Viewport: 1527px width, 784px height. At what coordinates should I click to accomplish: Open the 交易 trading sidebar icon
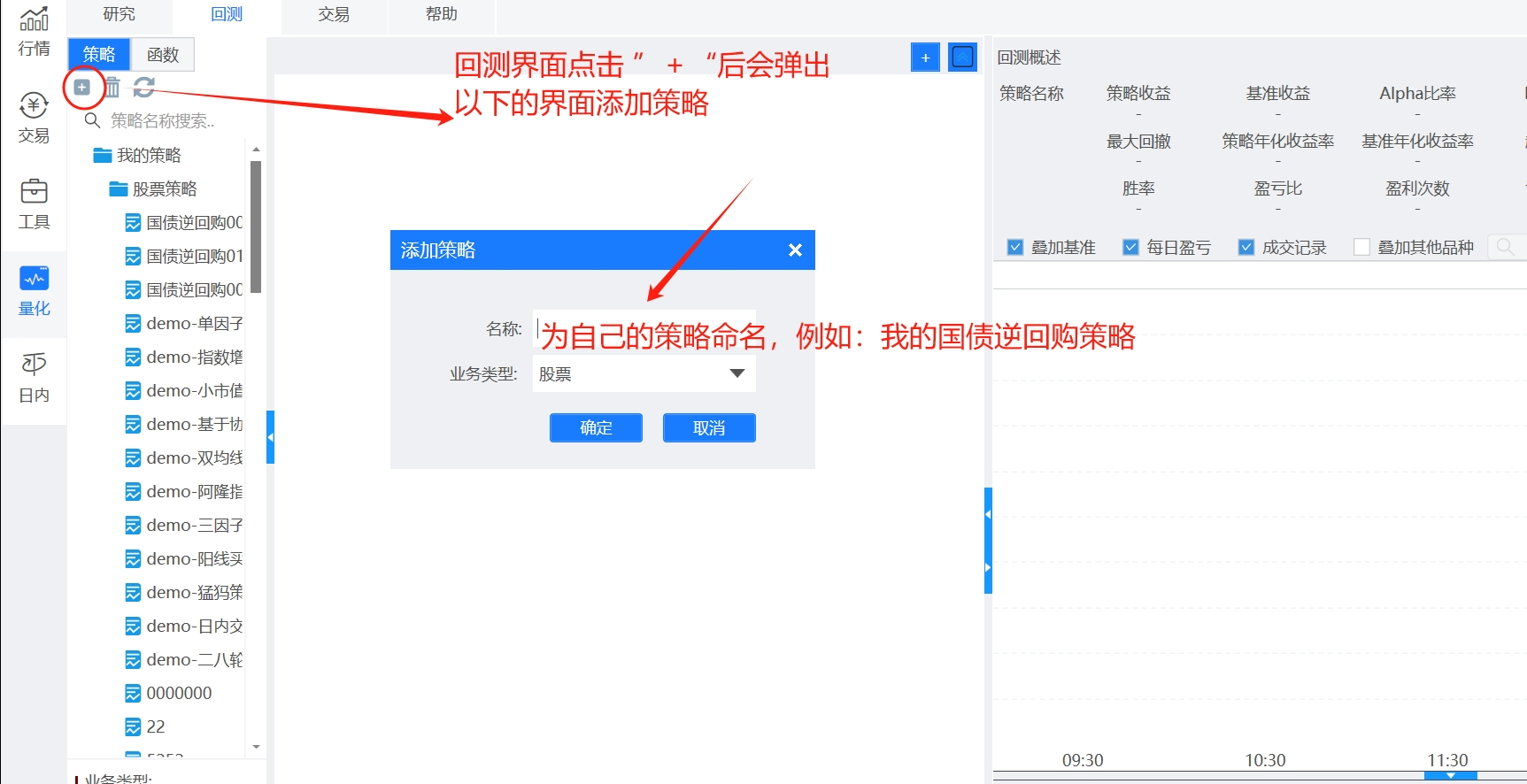coord(34,119)
